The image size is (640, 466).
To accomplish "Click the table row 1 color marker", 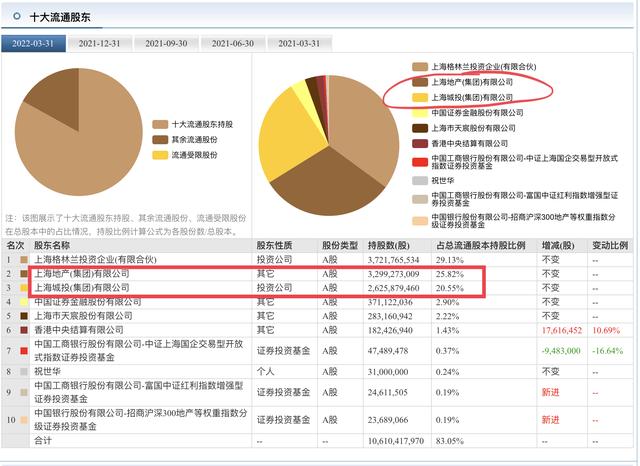I will click(24, 260).
